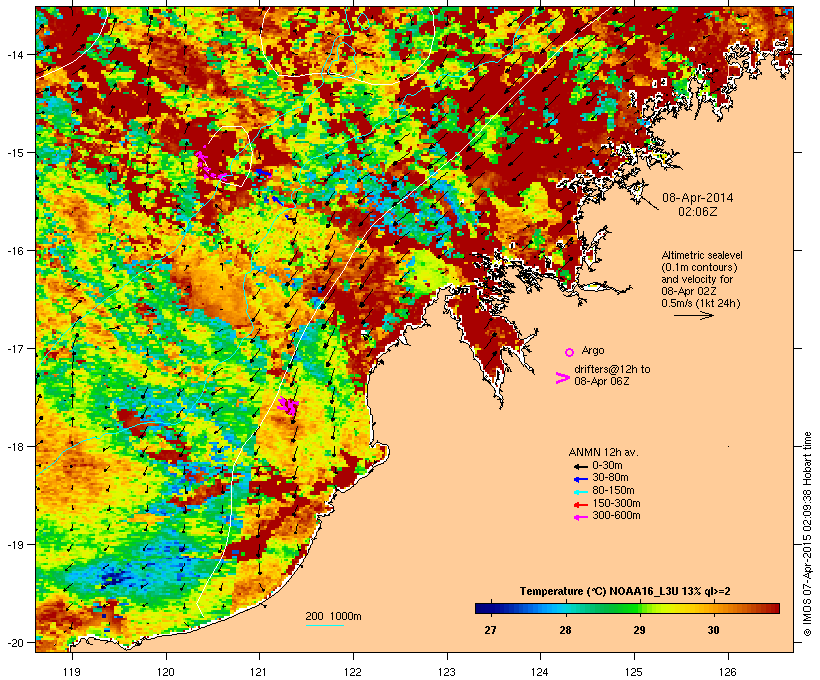
Task: Click the black 0-30m legend arrow
Action: (x=580, y=467)
